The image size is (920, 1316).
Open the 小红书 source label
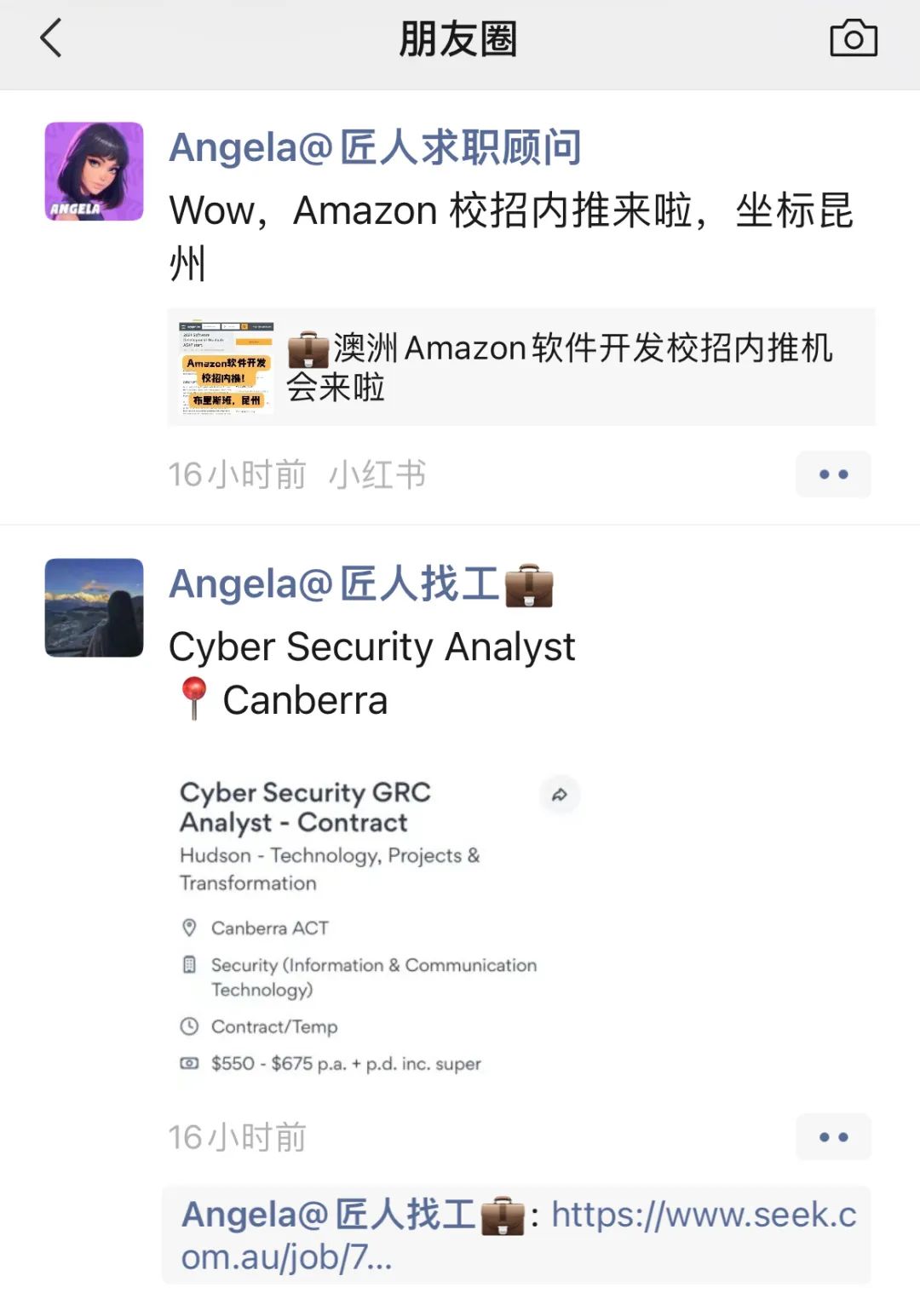point(377,474)
